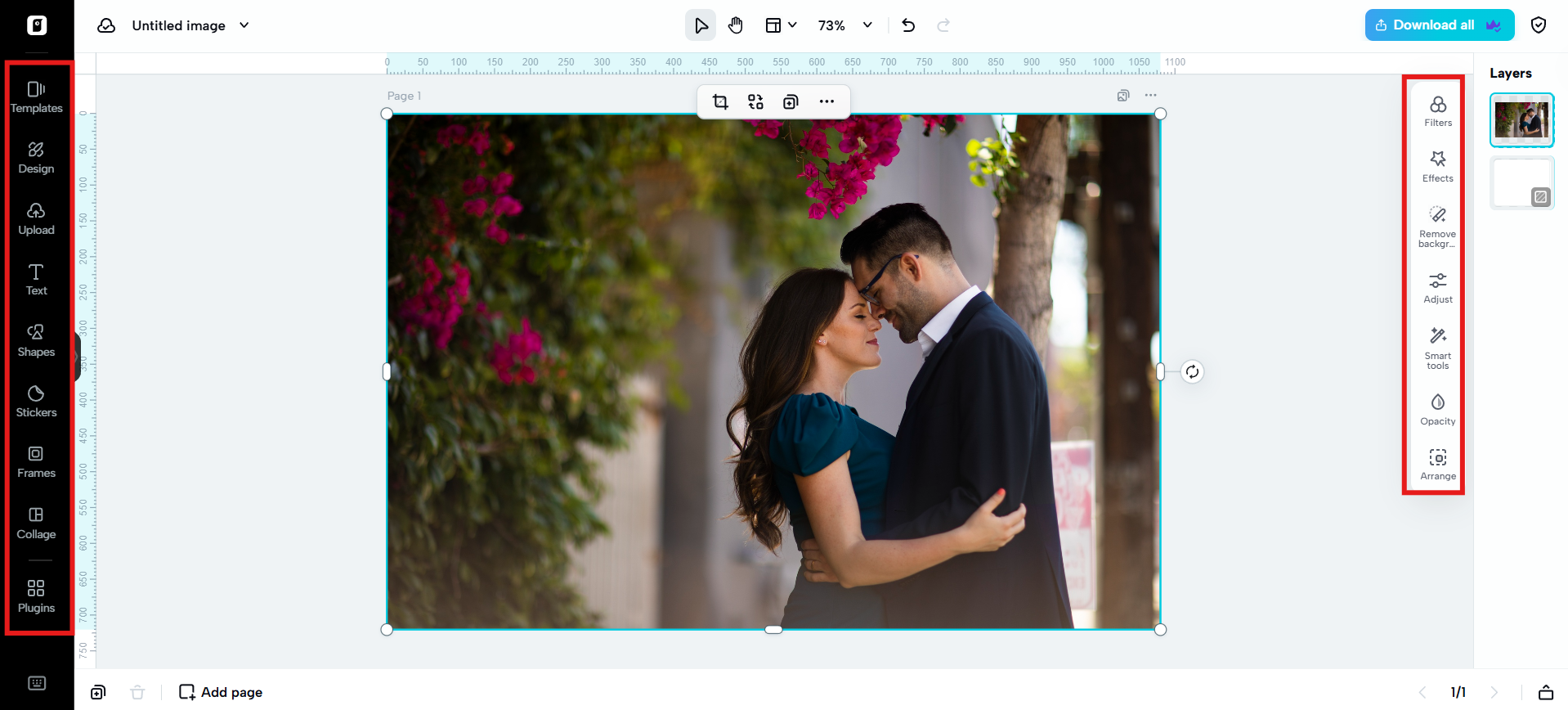
Task: Switch to the Templates tab
Action: pyautogui.click(x=36, y=97)
